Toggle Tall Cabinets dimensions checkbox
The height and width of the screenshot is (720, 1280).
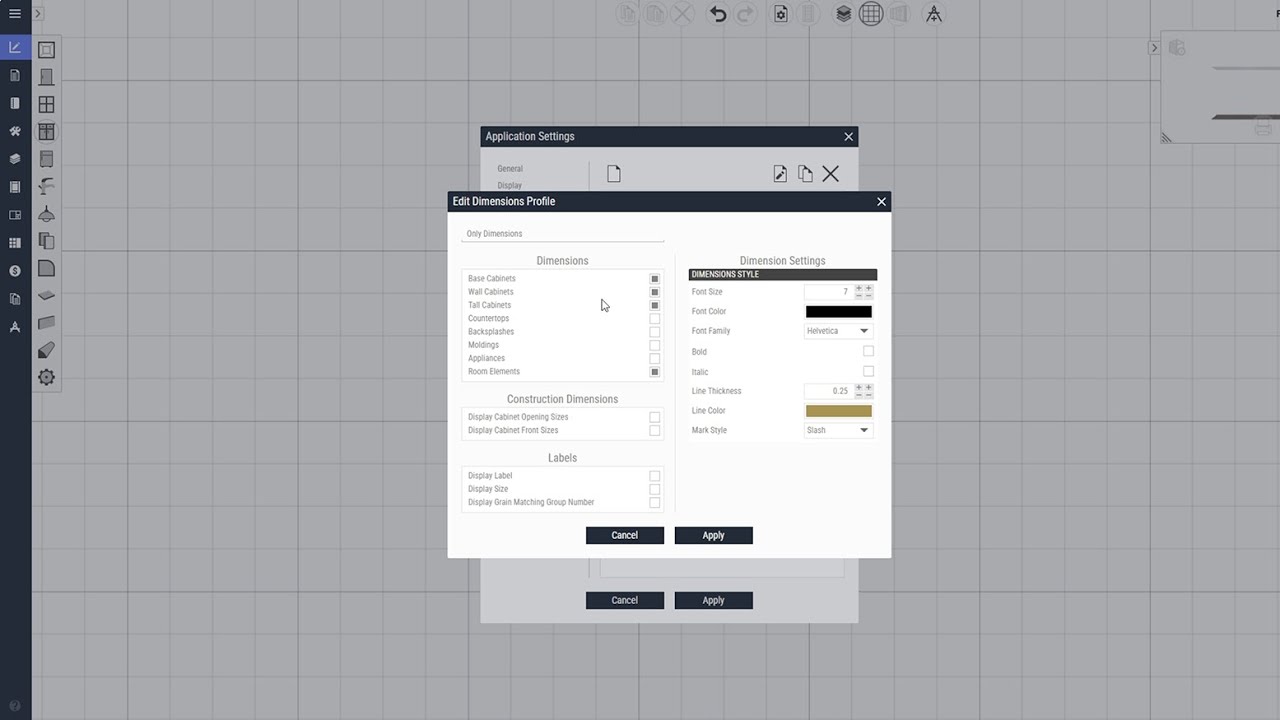(655, 305)
